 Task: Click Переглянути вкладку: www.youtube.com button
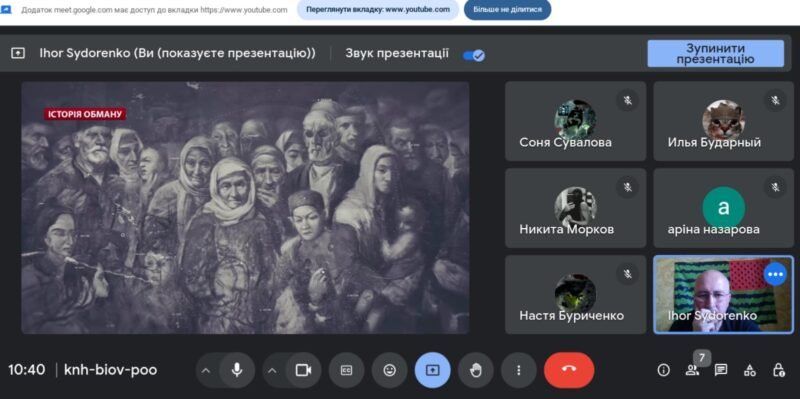(x=378, y=10)
